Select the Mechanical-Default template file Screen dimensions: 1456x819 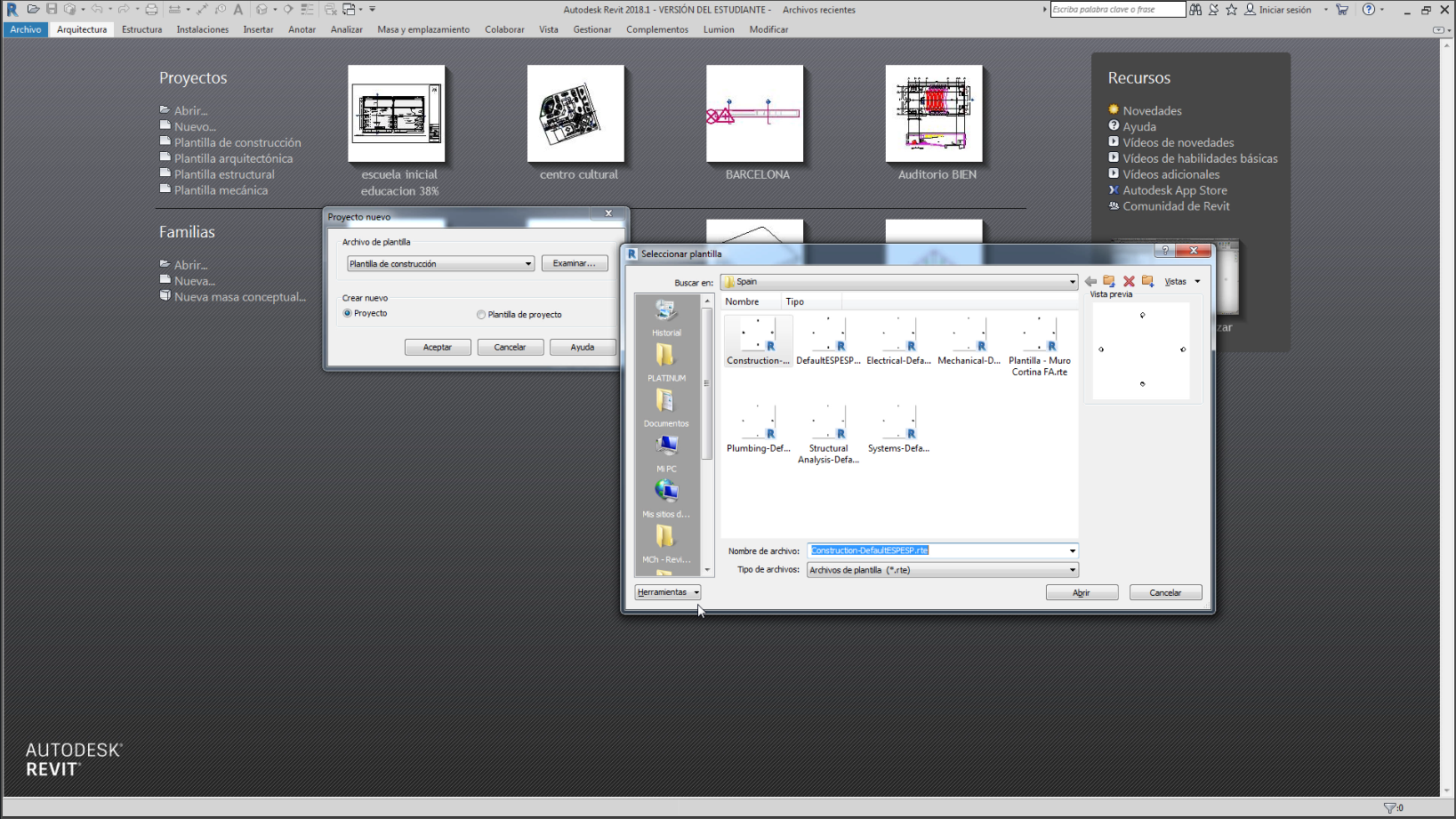point(969,341)
